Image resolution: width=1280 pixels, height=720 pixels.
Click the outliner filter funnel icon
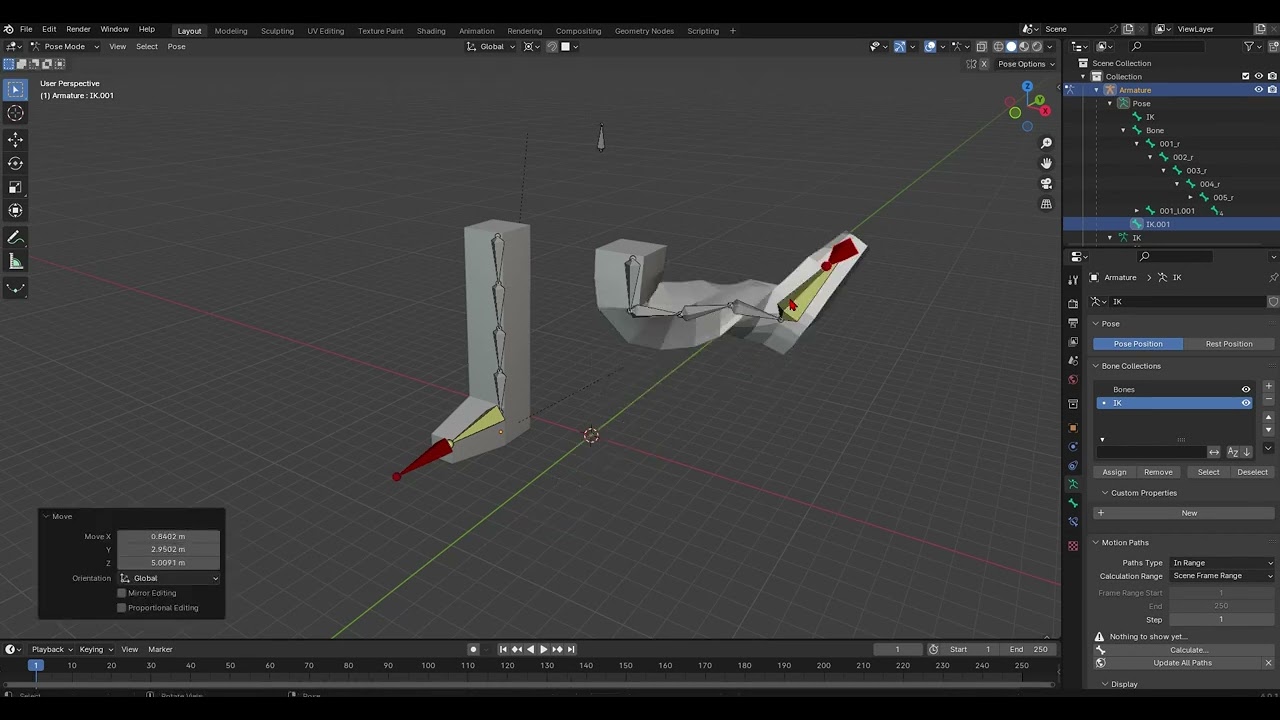click(x=1250, y=46)
